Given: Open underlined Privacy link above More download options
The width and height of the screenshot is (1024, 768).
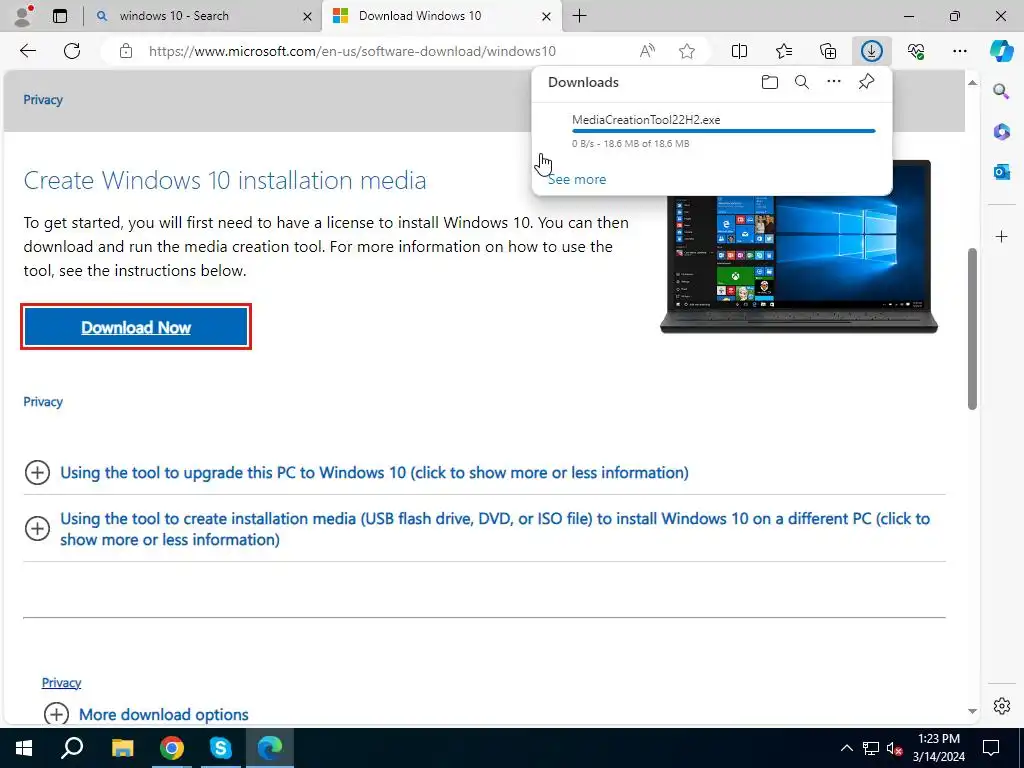Looking at the screenshot, I should pos(61,682).
